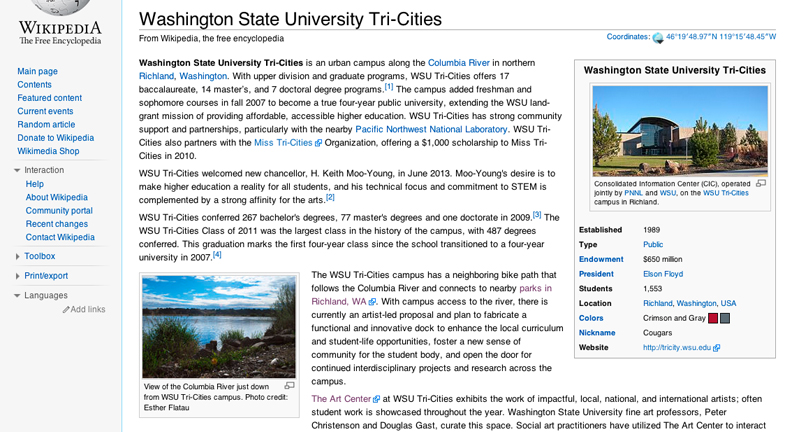This screenshot has height=432, width=792.
Task: Open the Public type link in infobox
Action: (x=653, y=245)
